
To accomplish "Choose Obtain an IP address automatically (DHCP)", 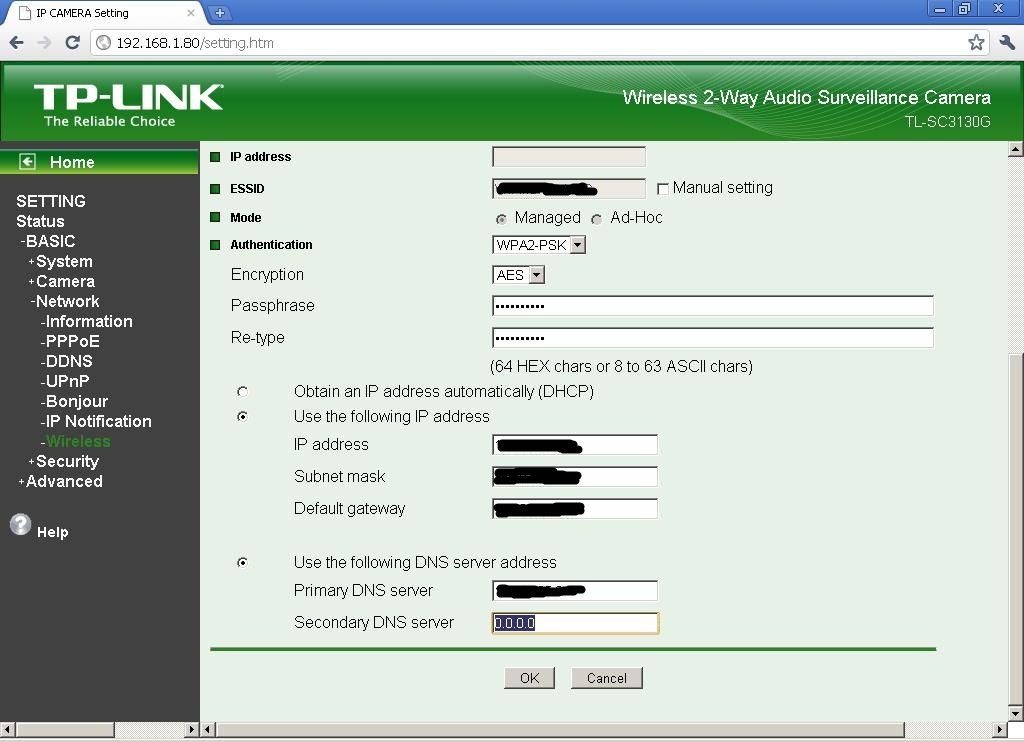I will [x=242, y=391].
